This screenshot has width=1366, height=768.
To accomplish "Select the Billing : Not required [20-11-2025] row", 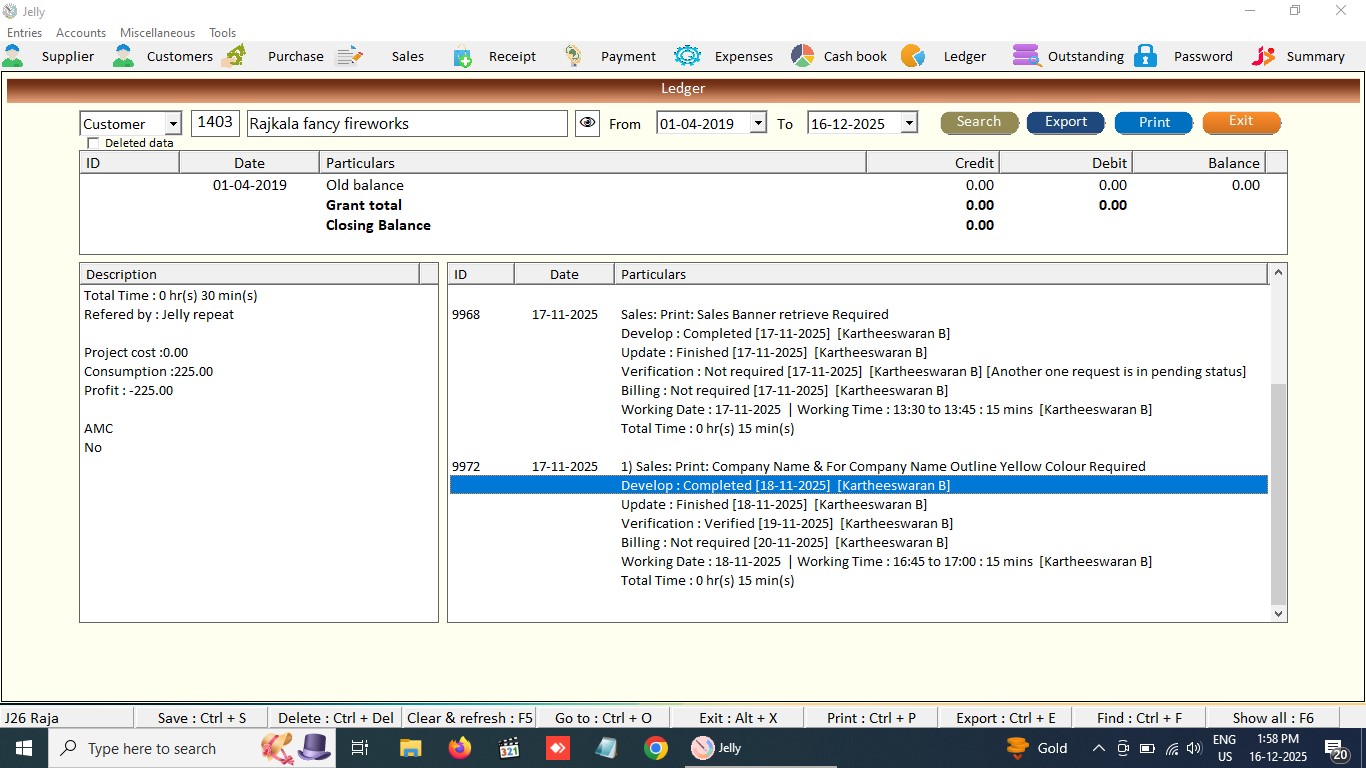I will click(859, 542).
